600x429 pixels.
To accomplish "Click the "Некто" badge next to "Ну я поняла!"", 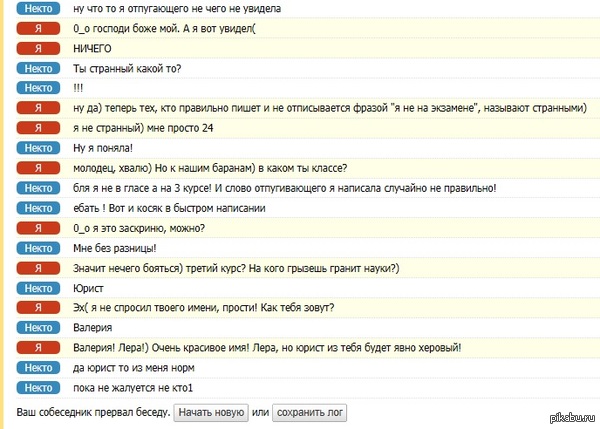I will pyautogui.click(x=39, y=148).
